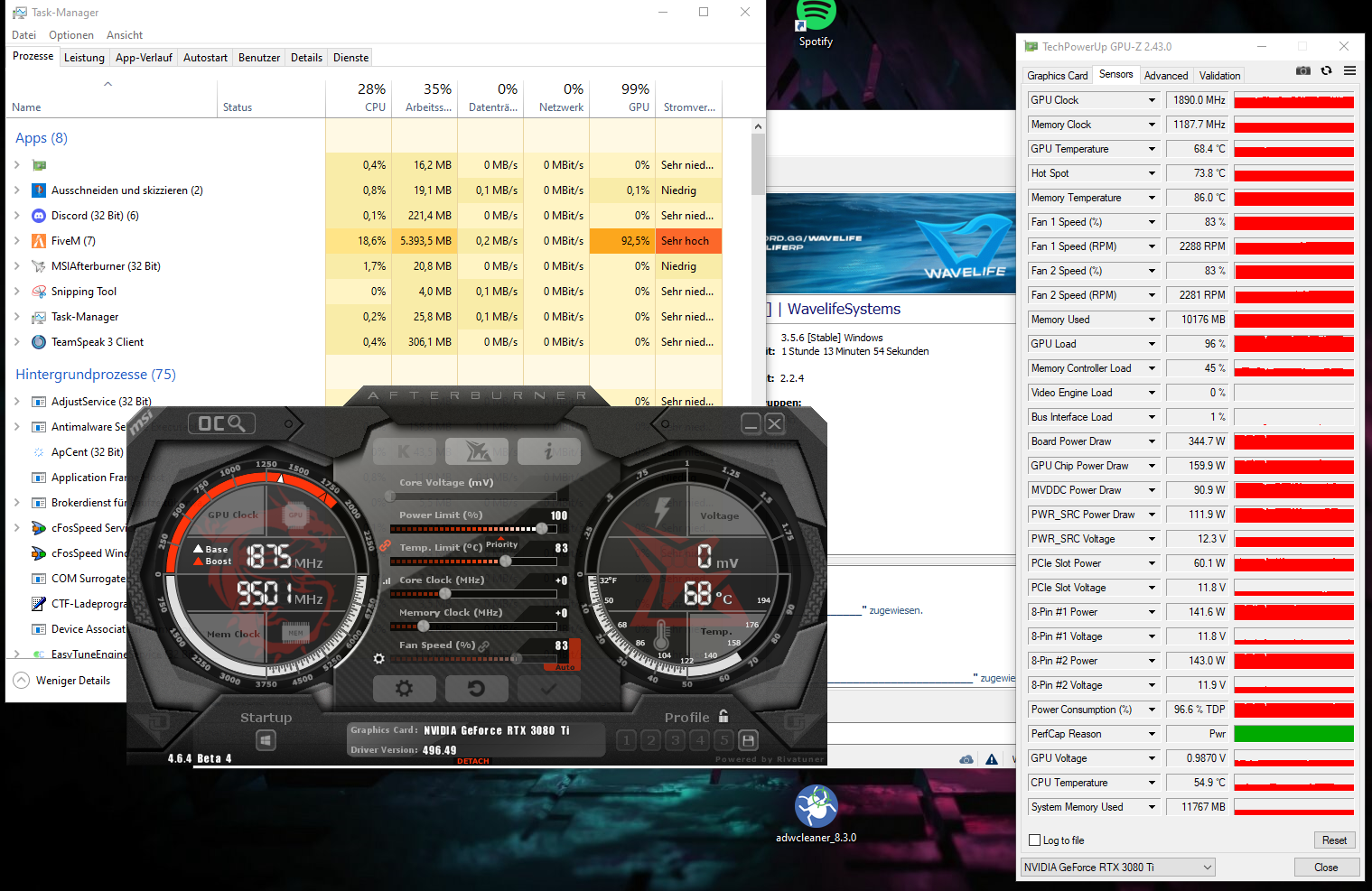This screenshot has width=1372, height=891.
Task: Switch to the Autostart tab in Task-Manager
Action: pyautogui.click(x=205, y=58)
